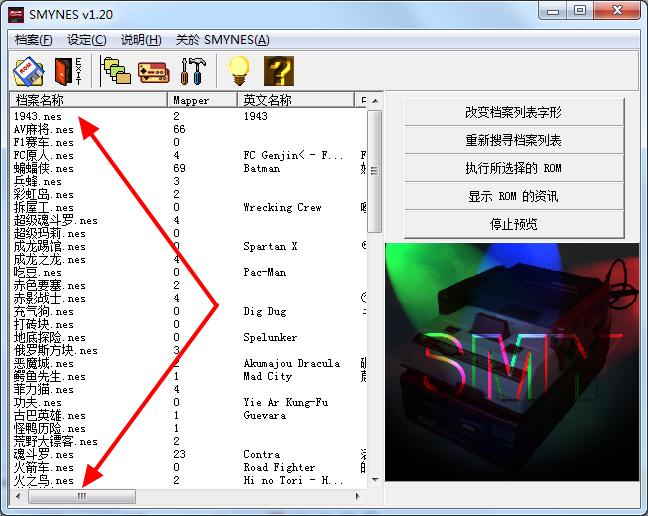Click the 执行所选择的 ROM button
648x516 pixels.
pos(514,168)
